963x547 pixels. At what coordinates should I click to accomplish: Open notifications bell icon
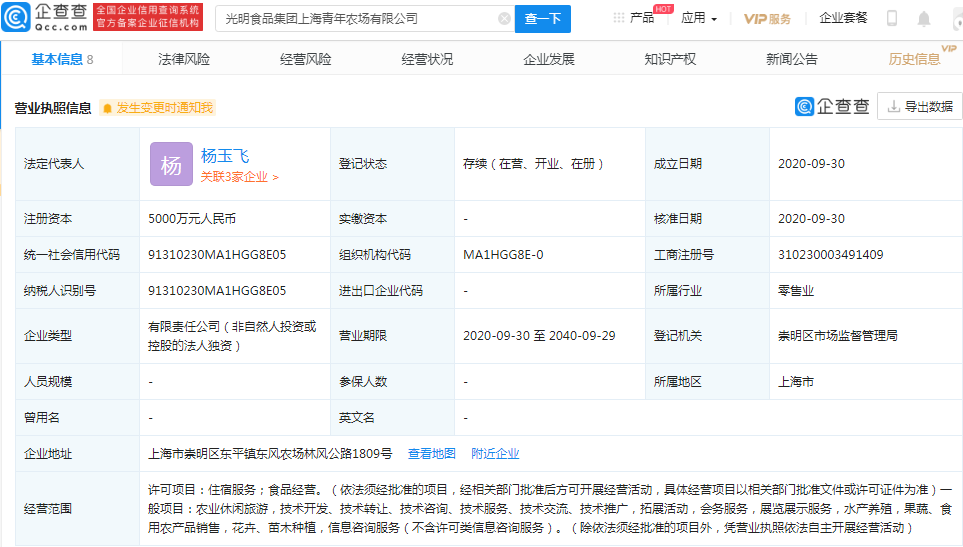pyautogui.click(x=924, y=19)
